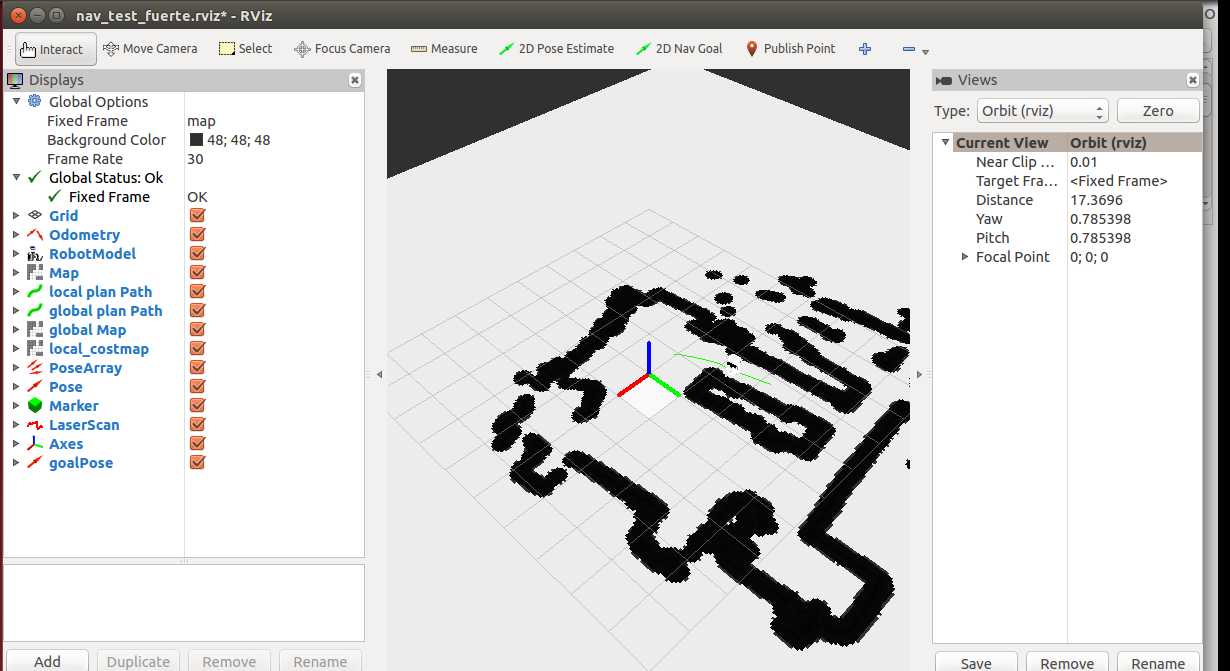Click the Odometry display icon
The height and width of the screenshot is (671, 1230).
tap(34, 235)
